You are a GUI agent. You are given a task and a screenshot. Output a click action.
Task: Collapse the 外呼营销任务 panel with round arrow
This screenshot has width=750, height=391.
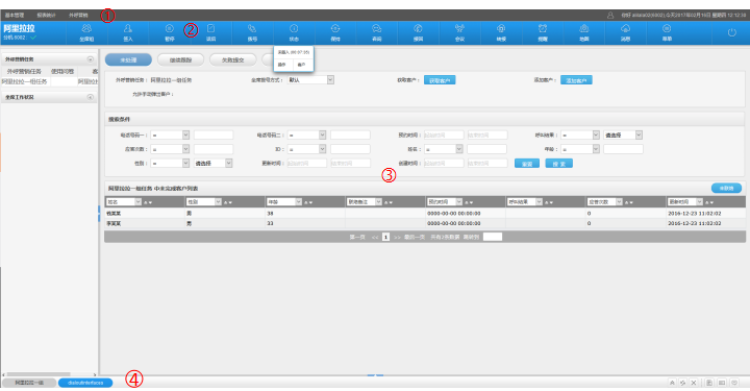pos(90,59)
